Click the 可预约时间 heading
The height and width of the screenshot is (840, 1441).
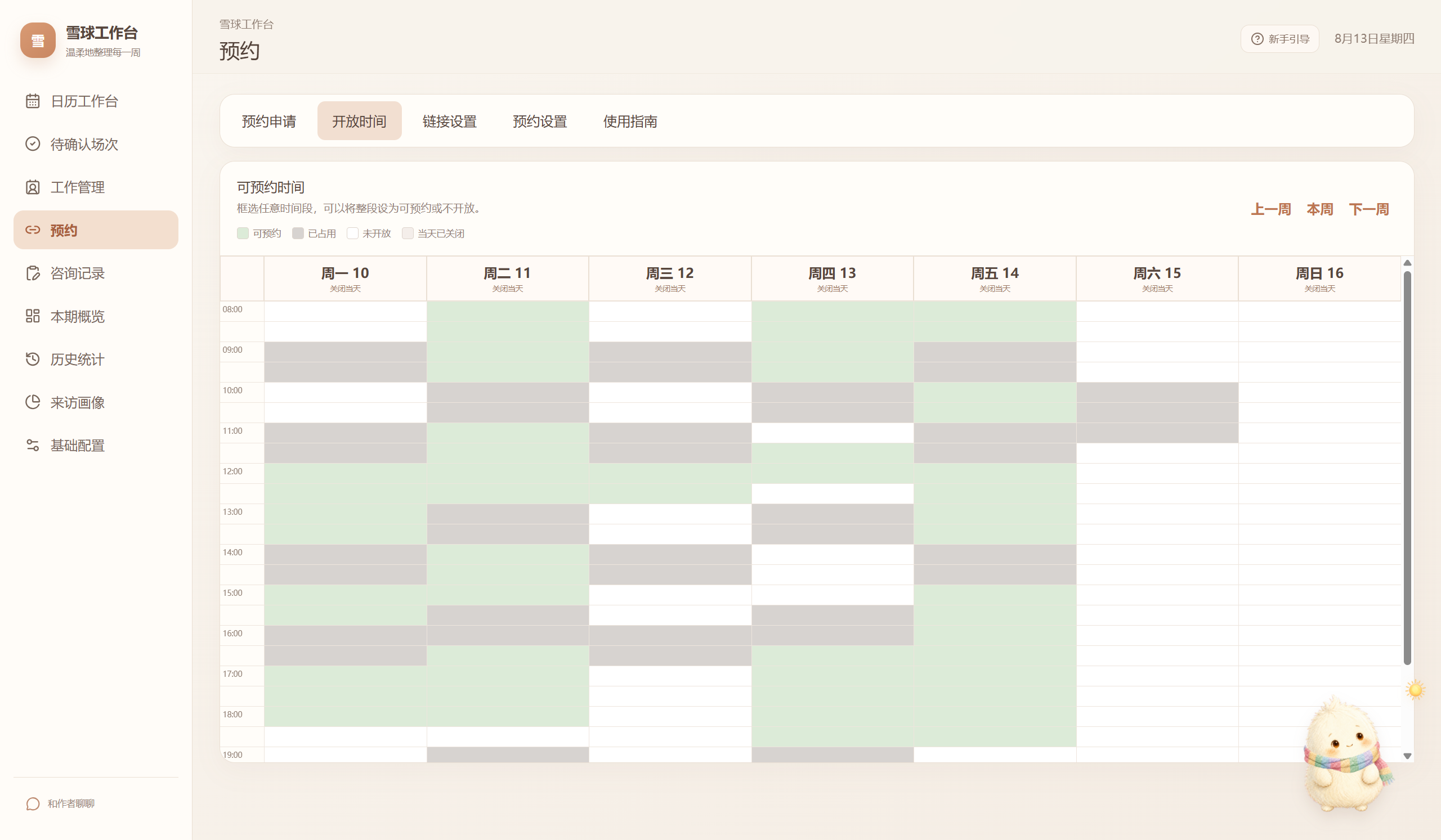(271, 187)
